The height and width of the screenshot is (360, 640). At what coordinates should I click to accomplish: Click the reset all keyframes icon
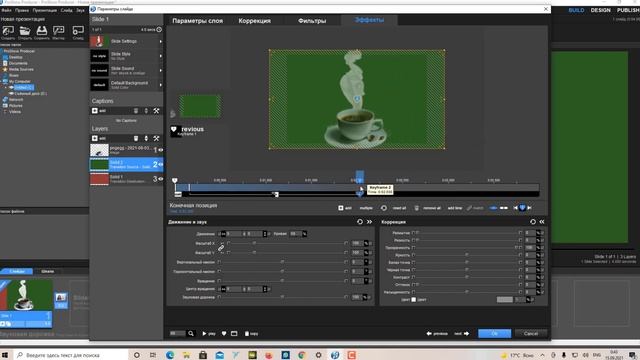pyautogui.click(x=384, y=208)
